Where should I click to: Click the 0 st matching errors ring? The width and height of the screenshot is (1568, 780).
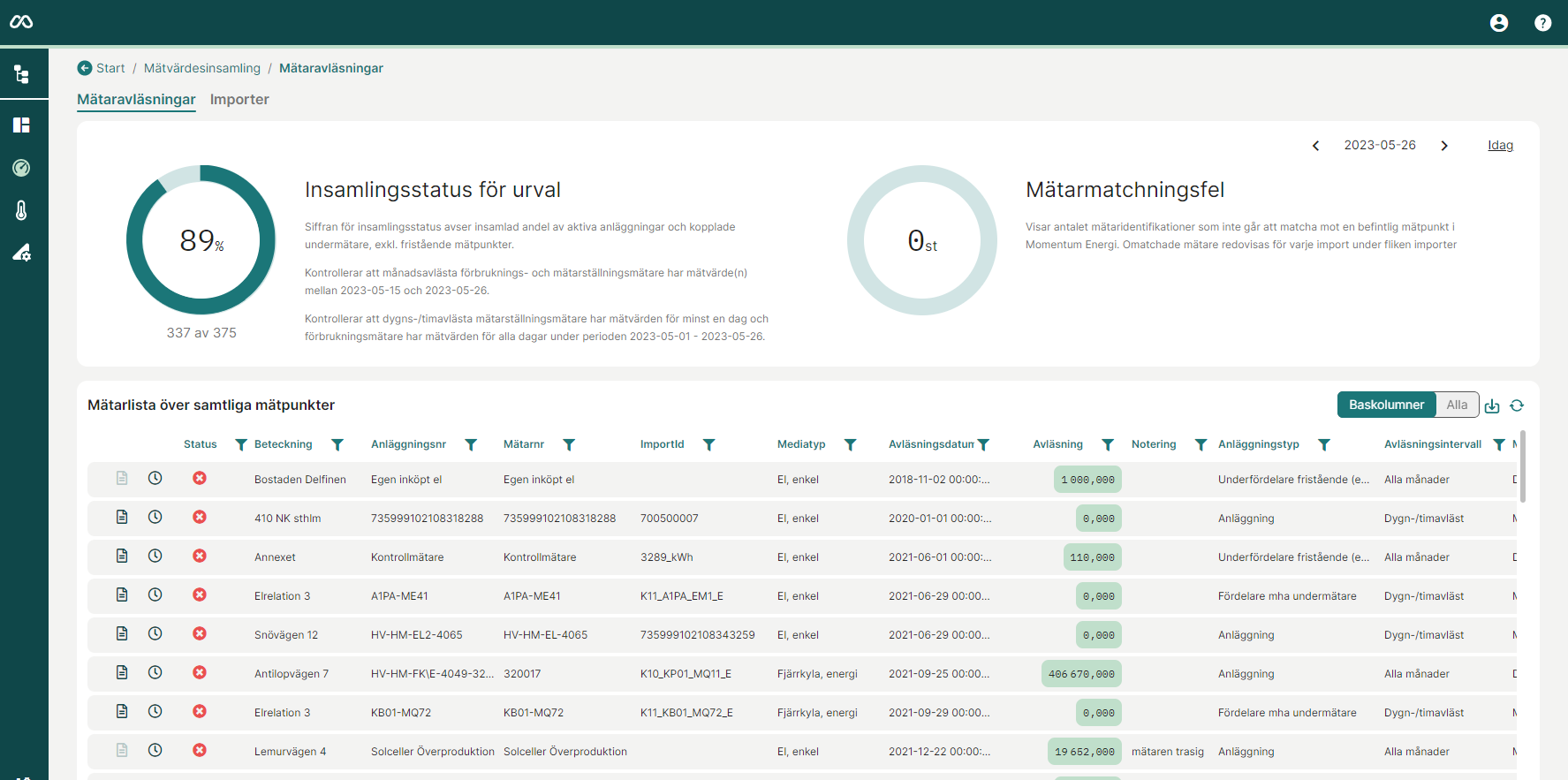tap(922, 239)
